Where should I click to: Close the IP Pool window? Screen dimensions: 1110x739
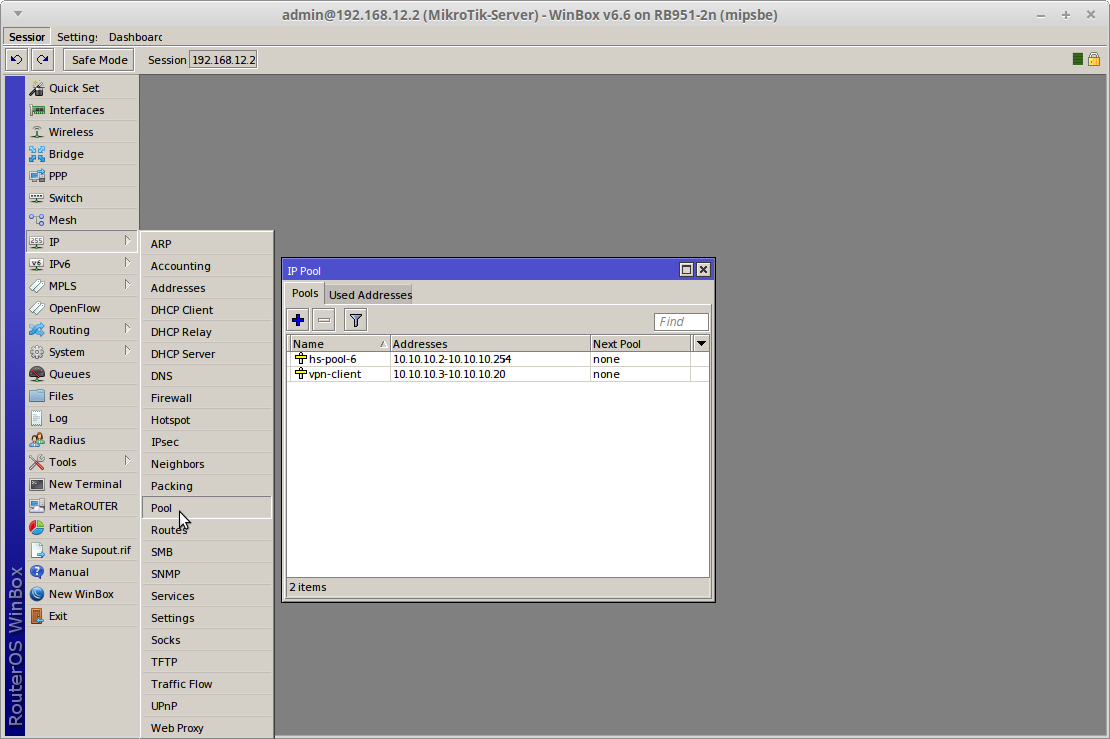click(703, 270)
